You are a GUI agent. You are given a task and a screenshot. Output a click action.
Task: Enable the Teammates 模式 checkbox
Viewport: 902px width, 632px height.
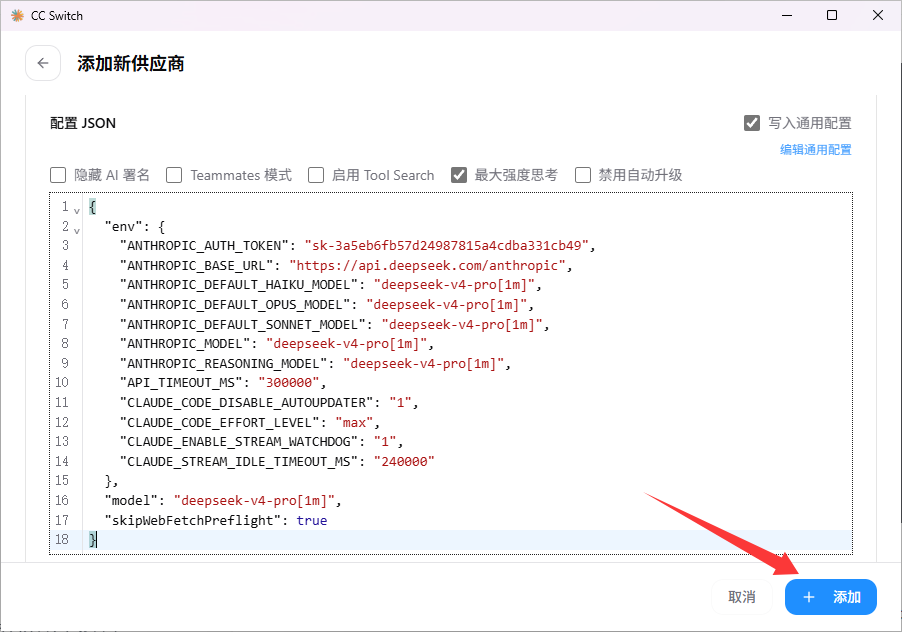(x=174, y=175)
